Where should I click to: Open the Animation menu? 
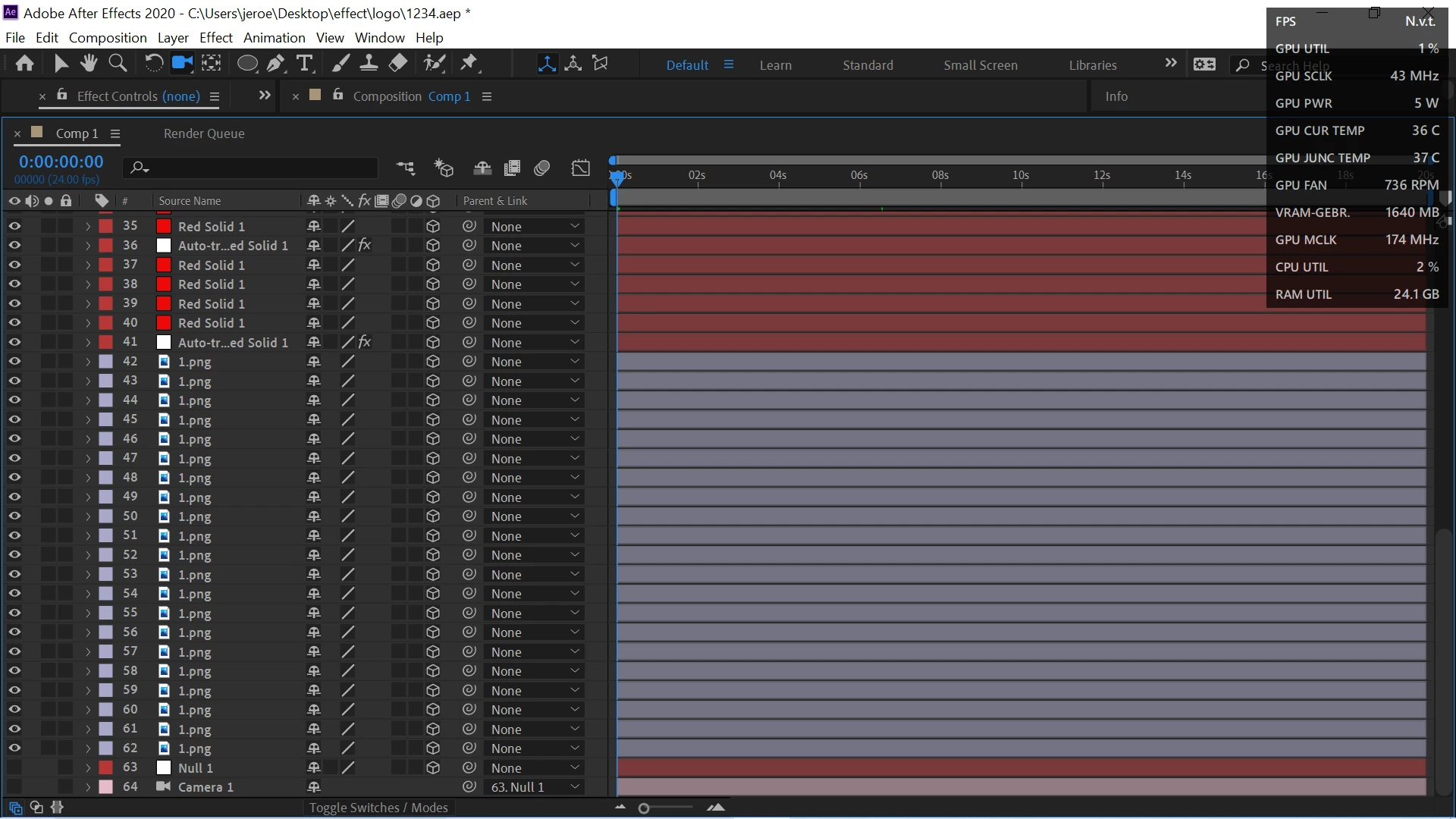274,38
